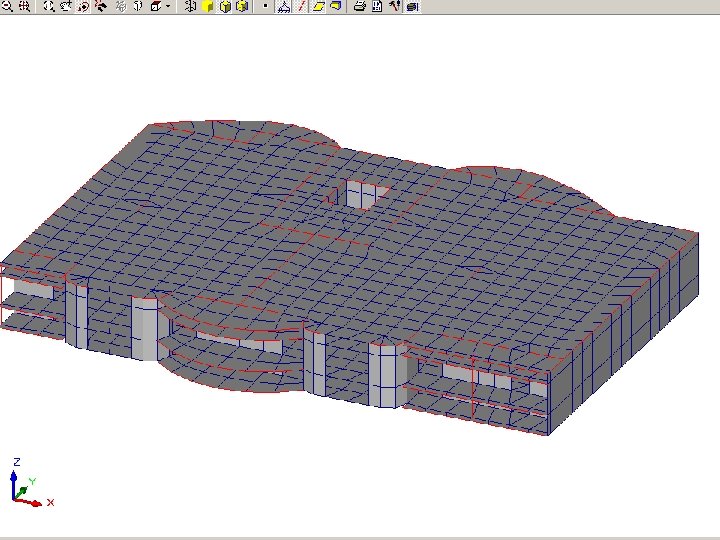Open the view cube dropdown arrow
This screenshot has height=540, width=720.
168,6
